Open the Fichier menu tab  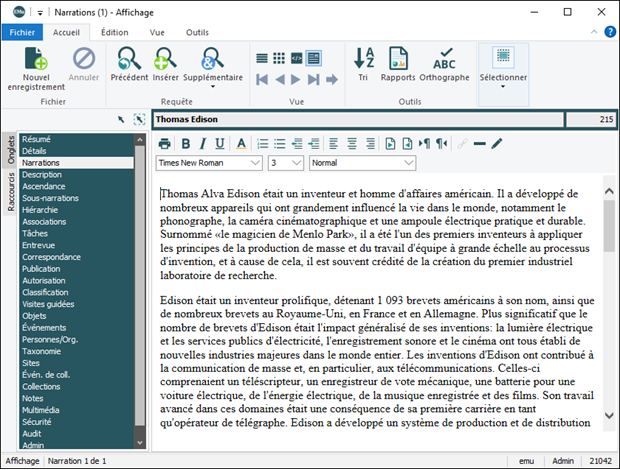[x=22, y=32]
